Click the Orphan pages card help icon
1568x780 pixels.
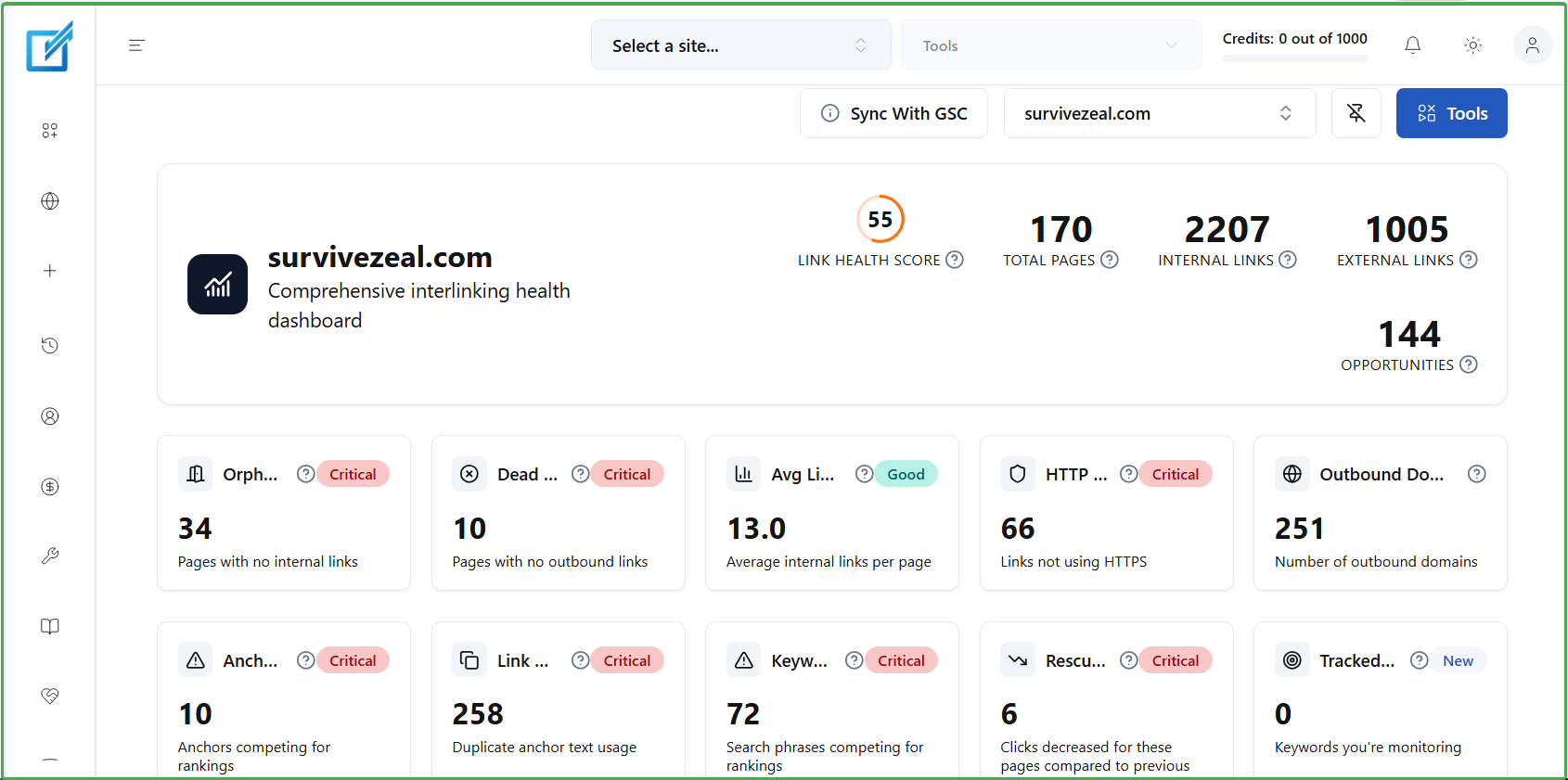click(305, 474)
